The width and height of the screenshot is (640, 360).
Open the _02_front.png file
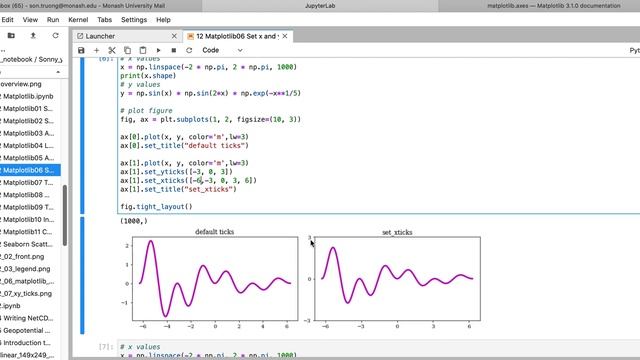point(30,256)
